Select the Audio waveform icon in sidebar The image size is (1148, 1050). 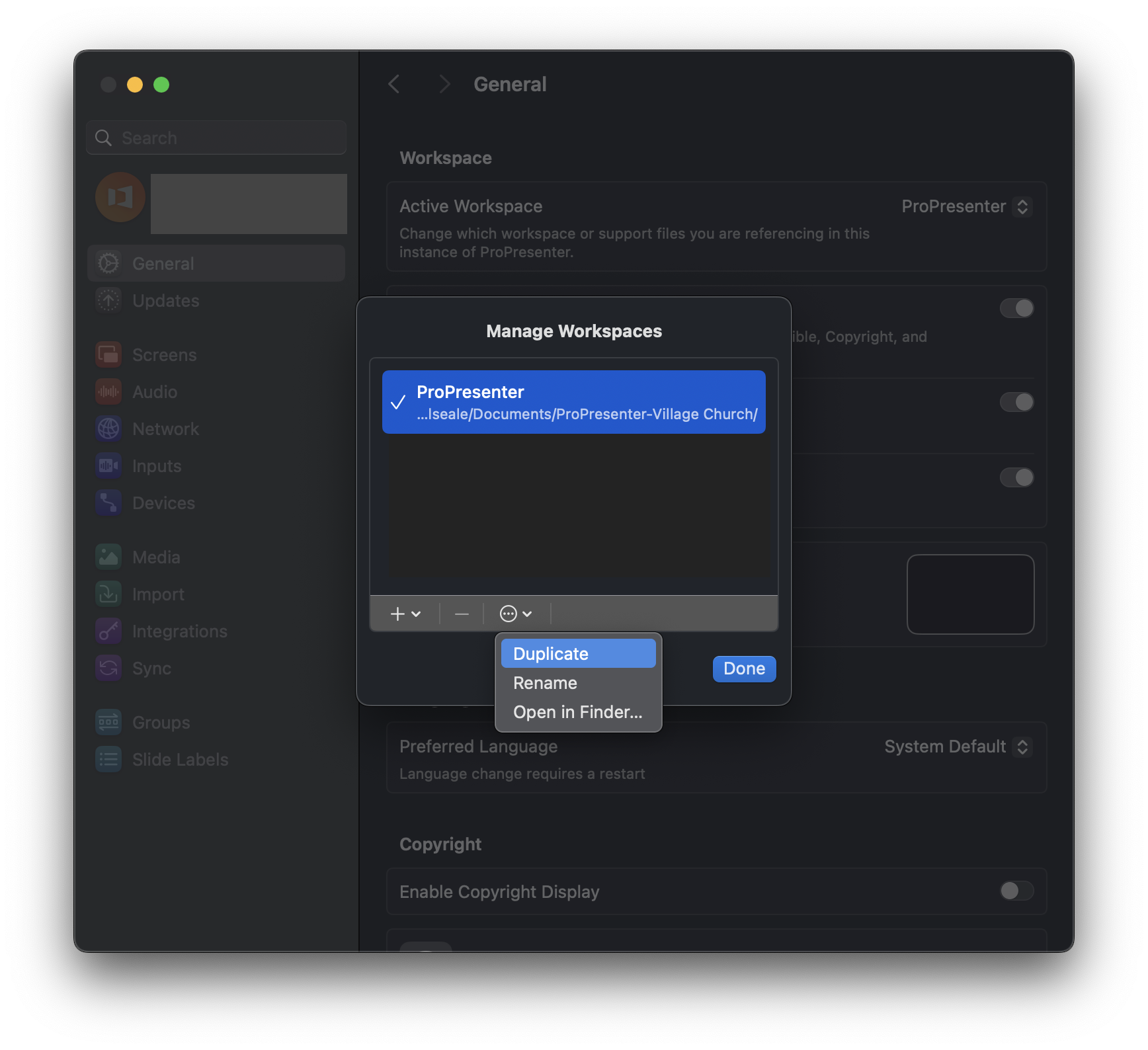tap(108, 392)
